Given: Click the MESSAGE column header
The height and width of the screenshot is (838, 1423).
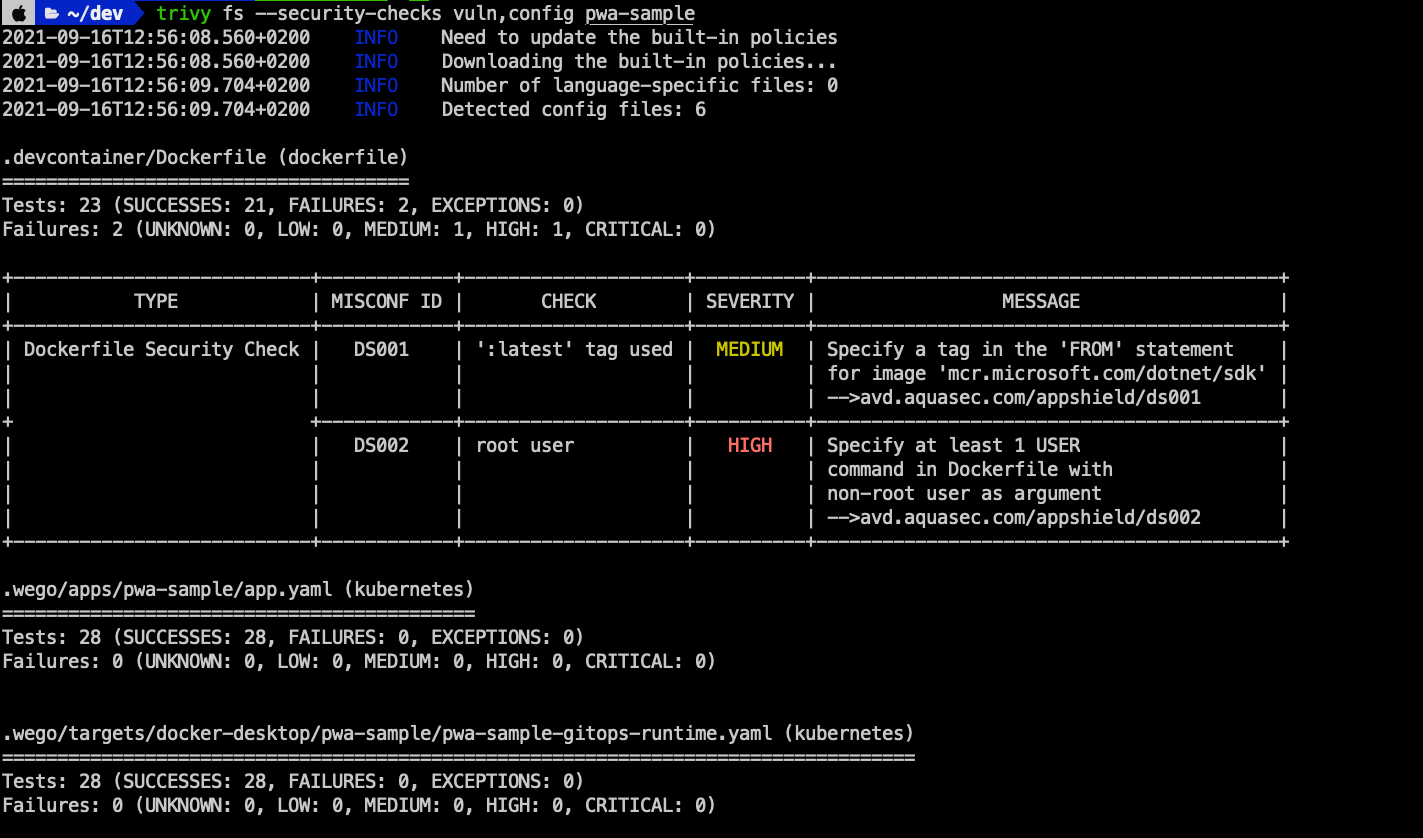Looking at the screenshot, I should click(1040, 301).
